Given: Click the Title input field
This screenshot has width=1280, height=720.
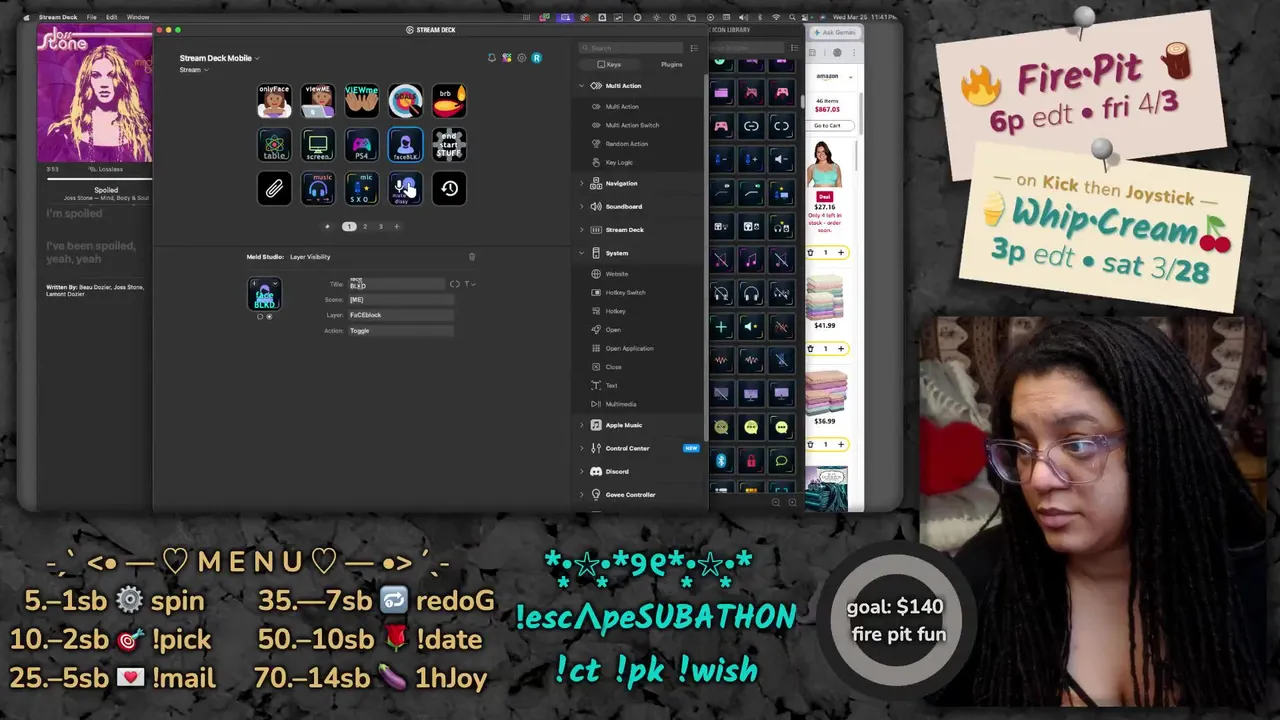Looking at the screenshot, I should pyautogui.click(x=396, y=284).
